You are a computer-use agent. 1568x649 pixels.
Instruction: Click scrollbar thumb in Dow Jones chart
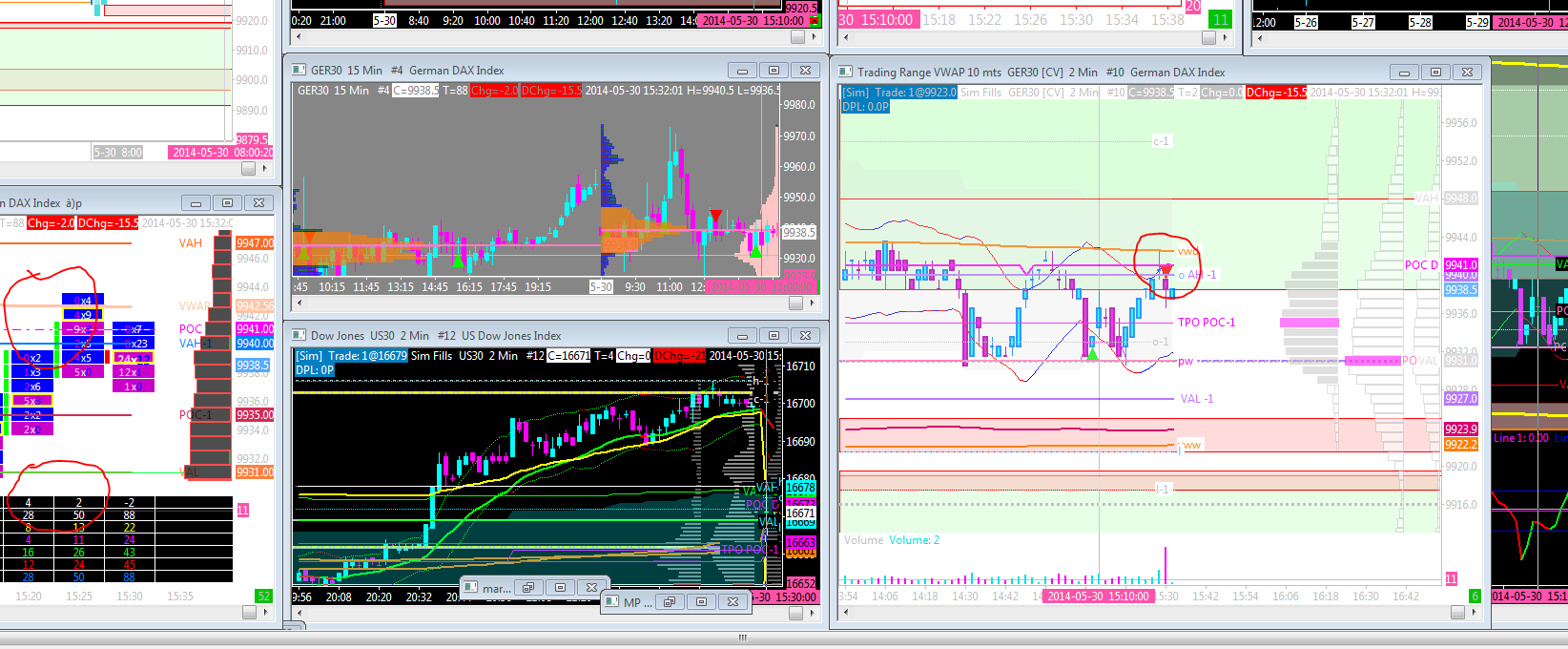(x=796, y=614)
